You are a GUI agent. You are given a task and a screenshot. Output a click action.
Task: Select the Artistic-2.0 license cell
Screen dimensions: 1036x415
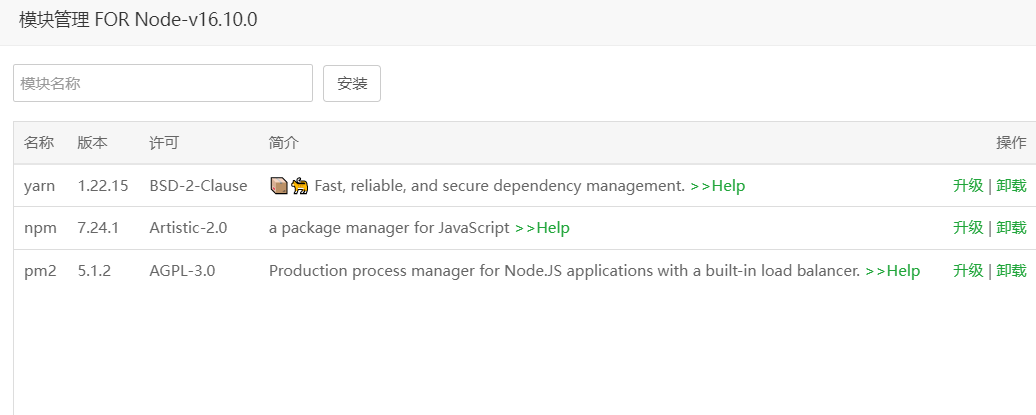pyautogui.click(x=188, y=228)
